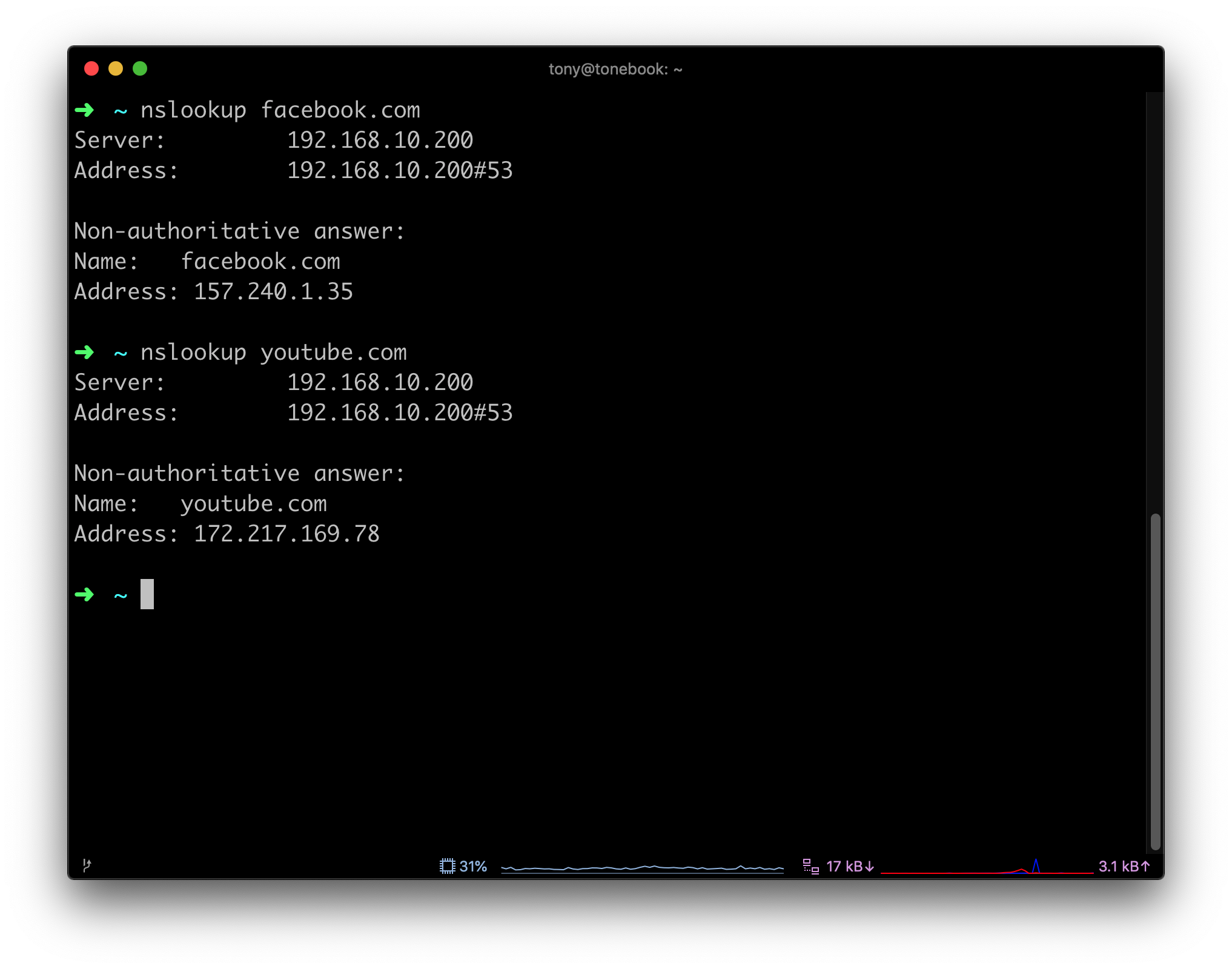Click the Name: facebook.com line
1232x969 pixels.
207,262
